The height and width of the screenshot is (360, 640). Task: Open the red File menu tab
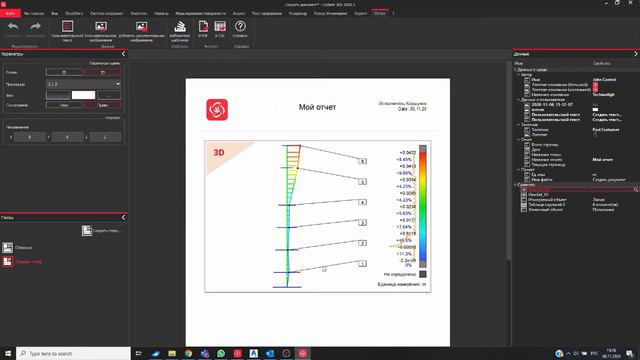[10, 13]
